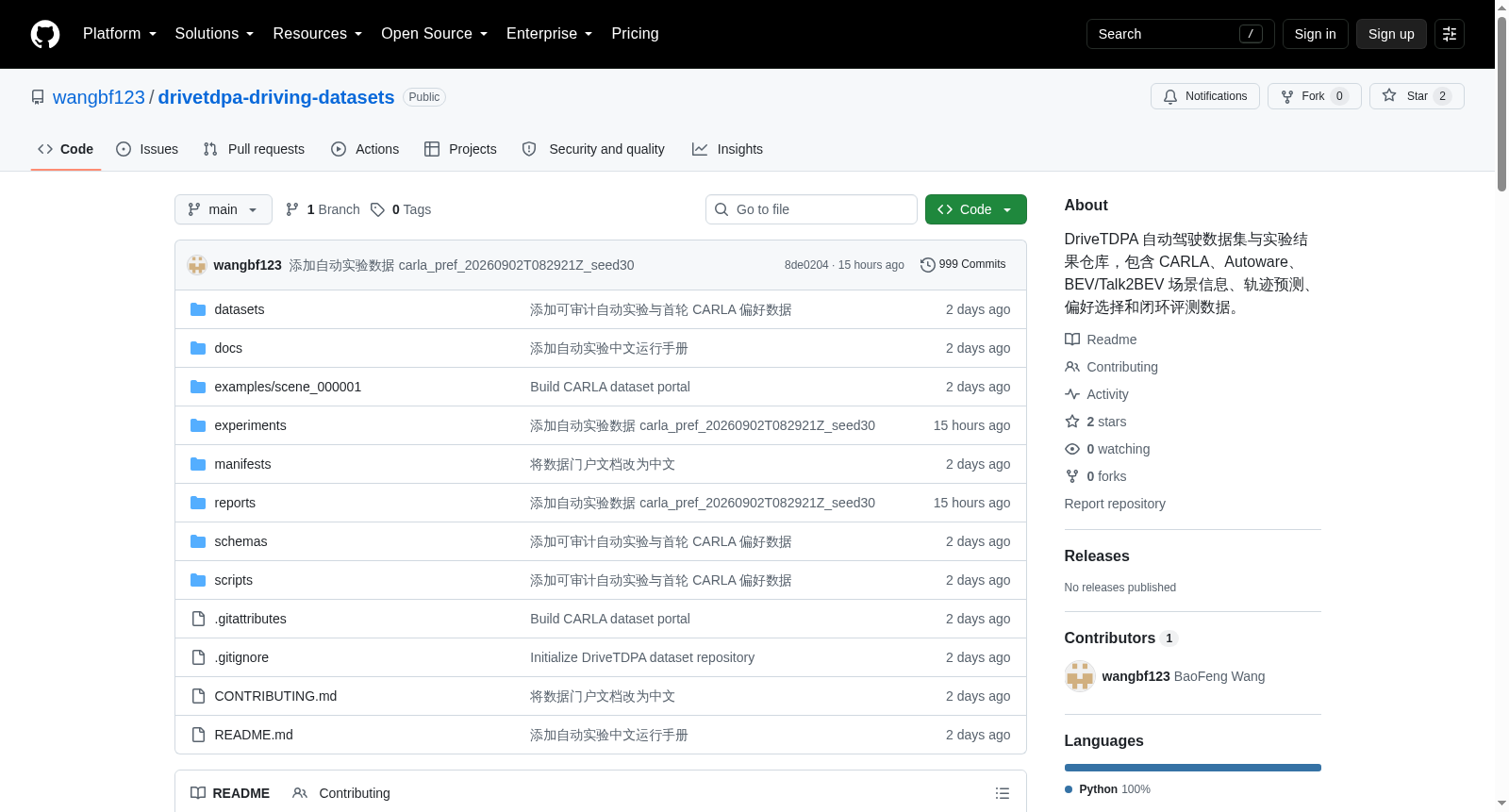Click the commit history clock icon

pyautogui.click(x=927, y=265)
